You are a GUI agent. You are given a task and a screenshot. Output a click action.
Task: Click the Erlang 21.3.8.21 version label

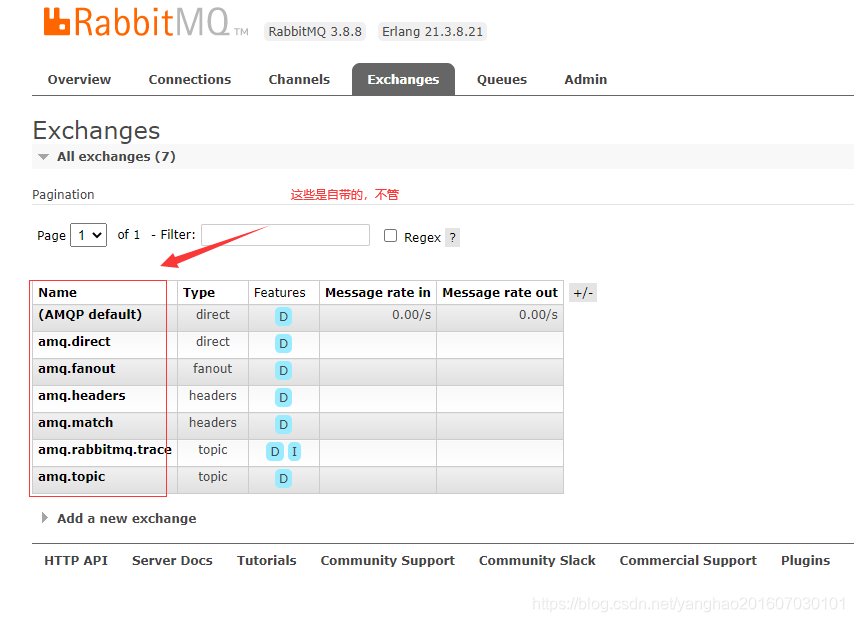click(432, 32)
